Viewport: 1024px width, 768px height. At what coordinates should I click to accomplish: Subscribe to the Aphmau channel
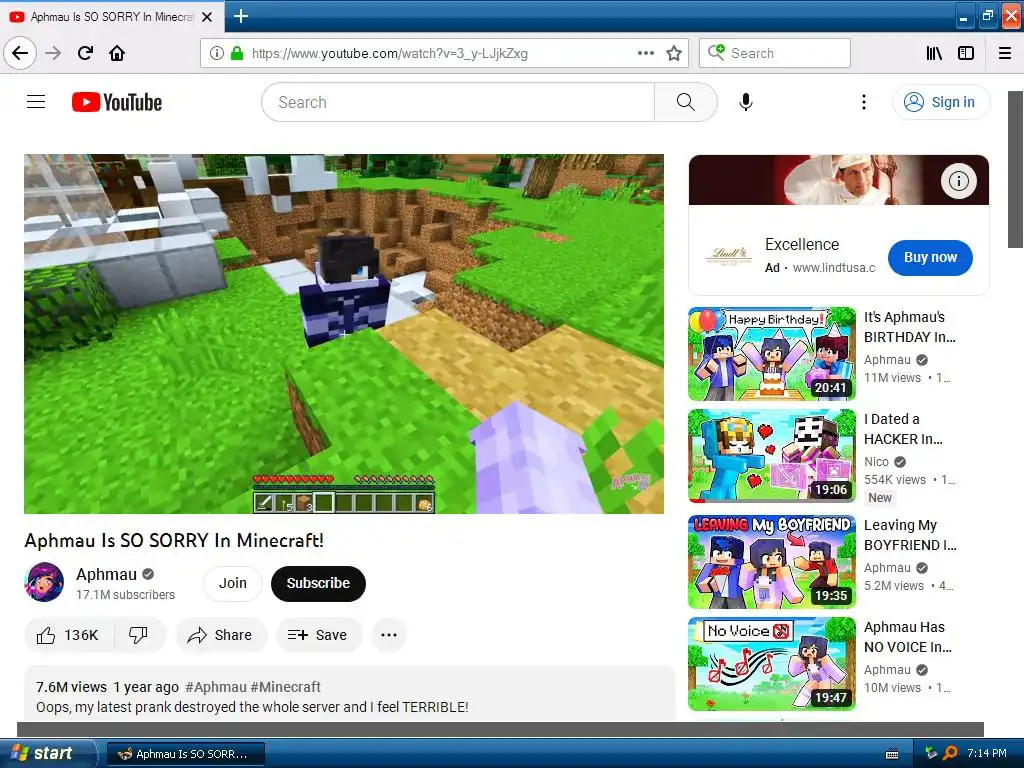coord(318,583)
